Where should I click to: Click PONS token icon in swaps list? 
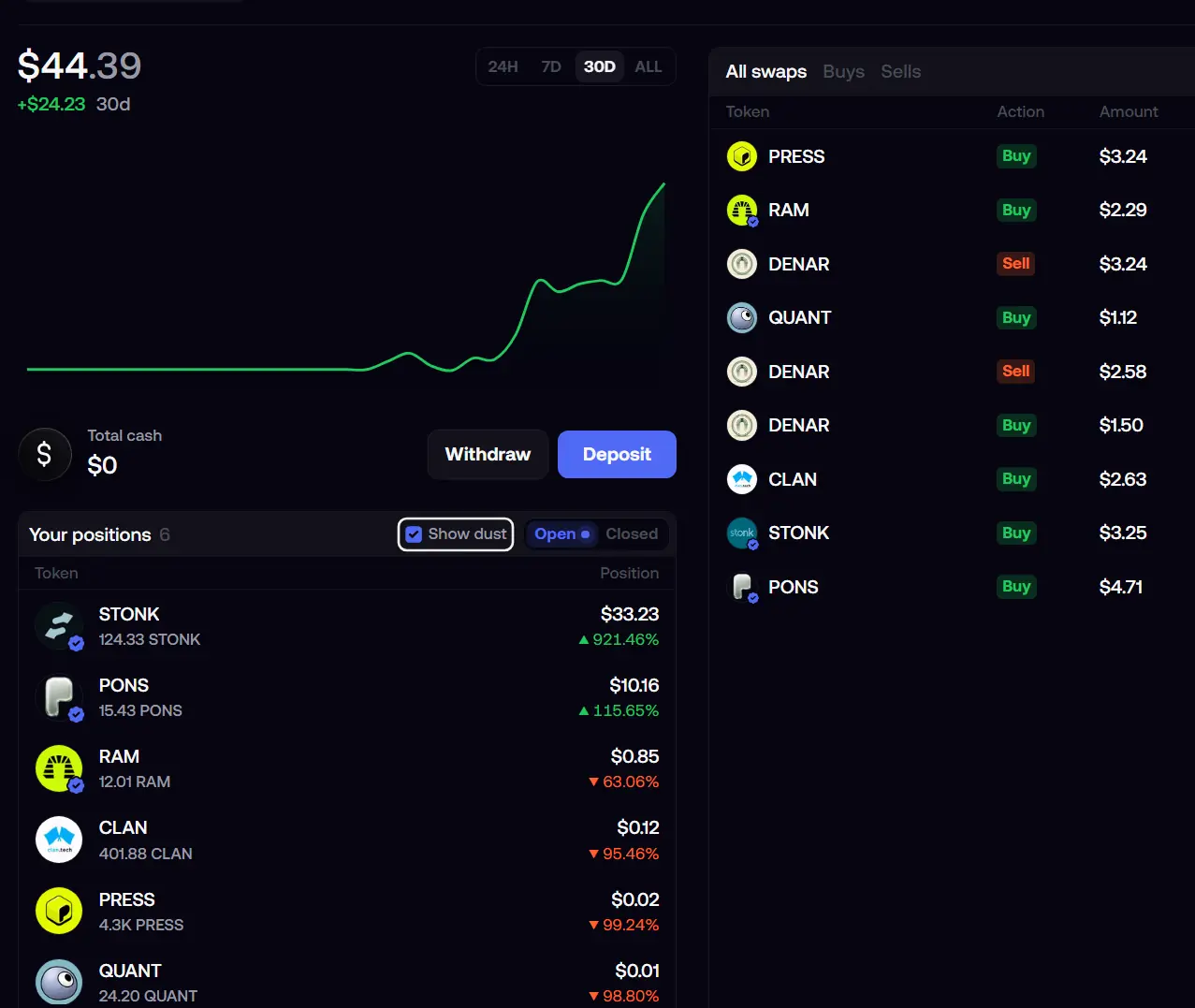(742, 587)
